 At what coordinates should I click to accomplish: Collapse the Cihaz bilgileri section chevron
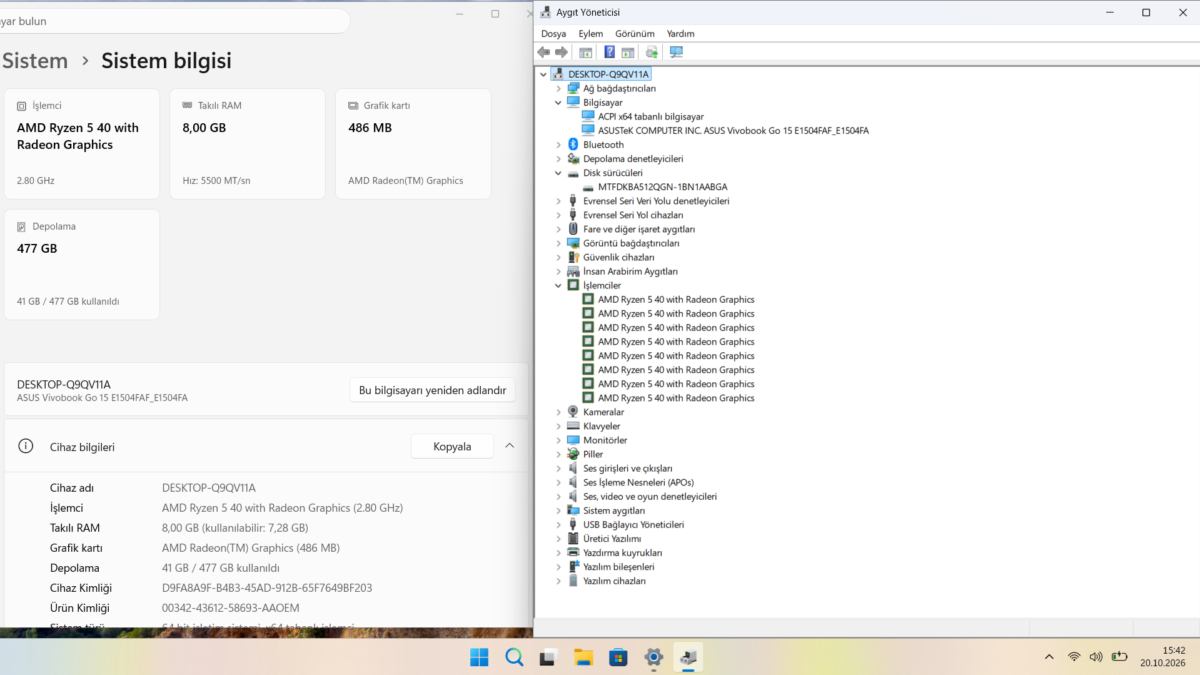(510, 446)
